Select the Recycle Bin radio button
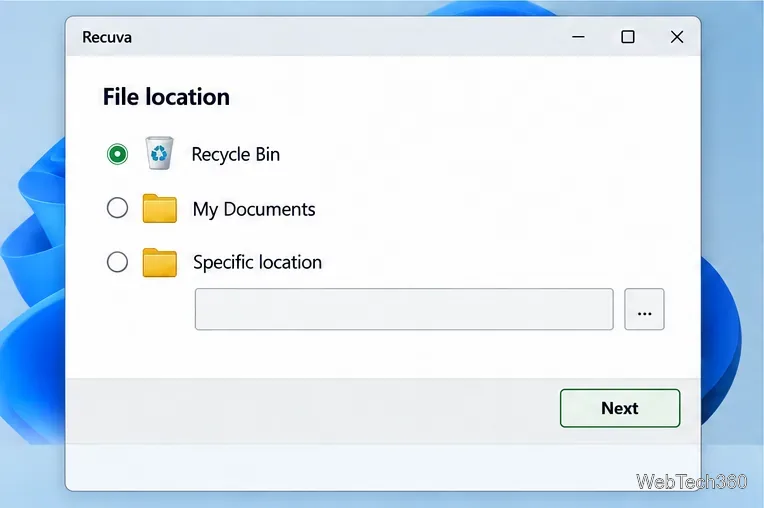This screenshot has height=508, width=764. coord(117,154)
